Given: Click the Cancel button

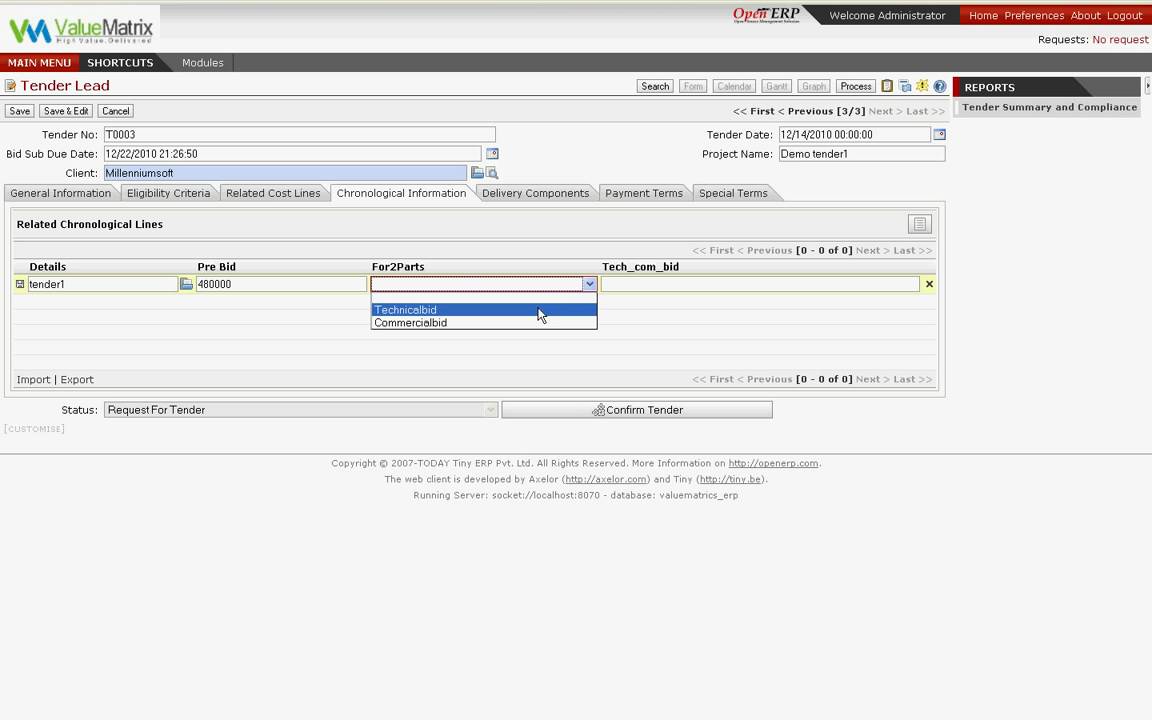Looking at the screenshot, I should pos(115,111).
